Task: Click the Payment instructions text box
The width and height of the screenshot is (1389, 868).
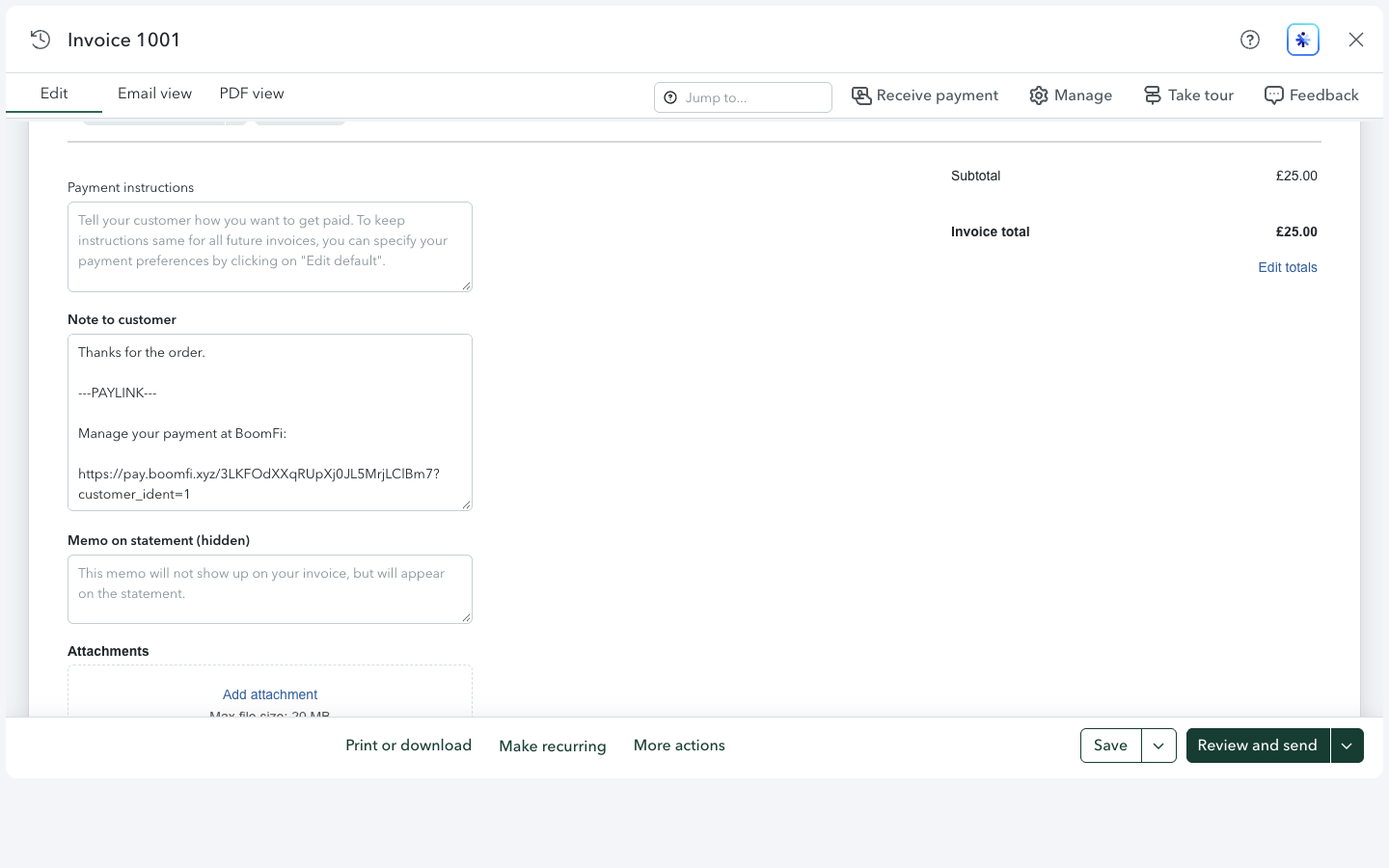Action: coord(270,247)
